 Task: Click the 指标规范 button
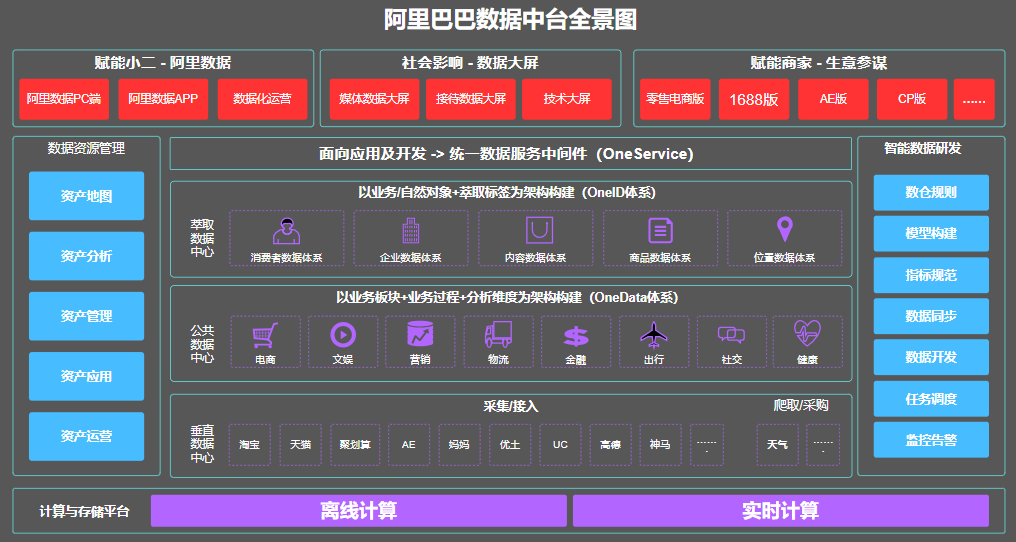[931, 275]
